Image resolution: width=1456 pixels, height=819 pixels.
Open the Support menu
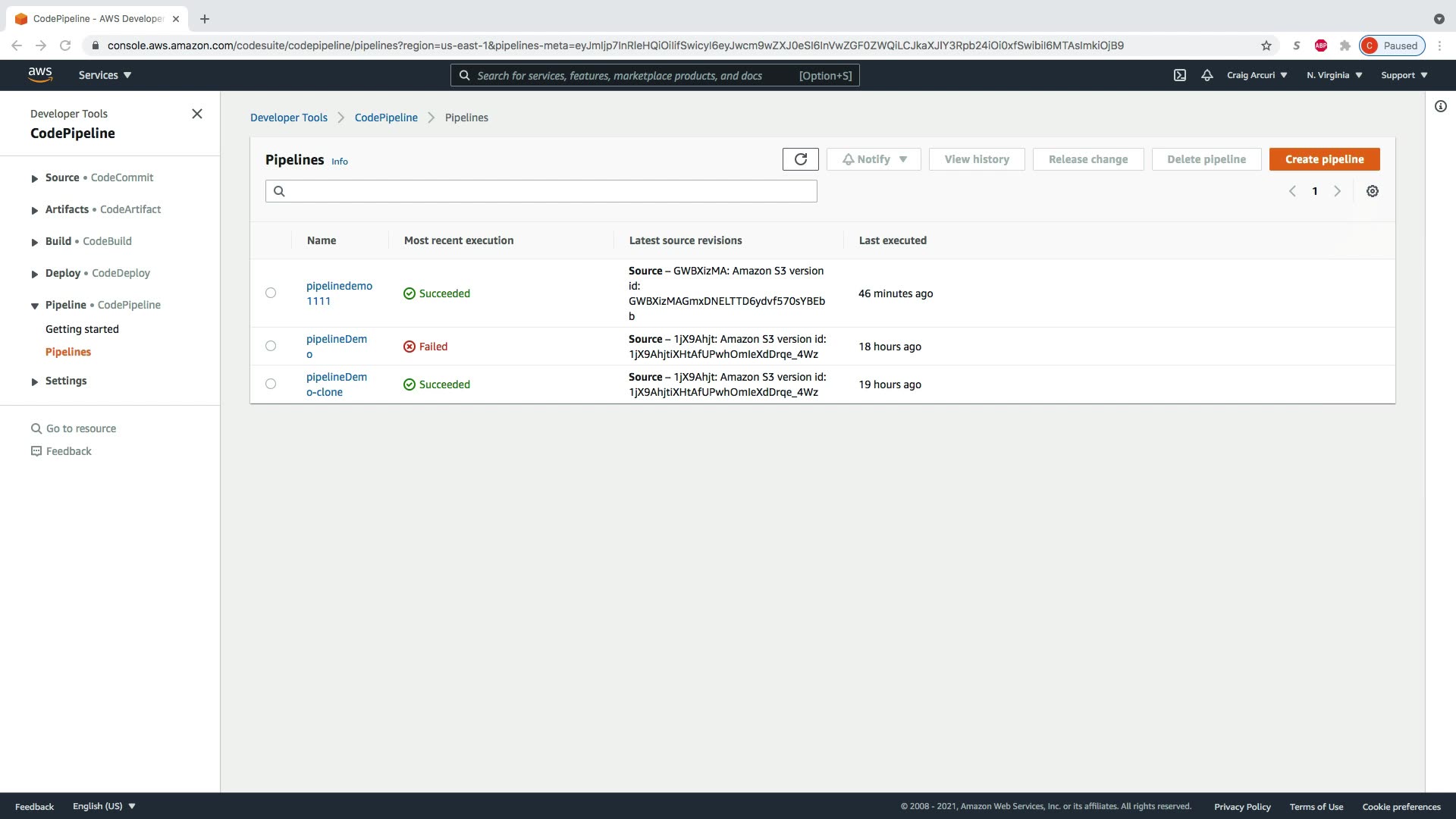(x=1404, y=75)
